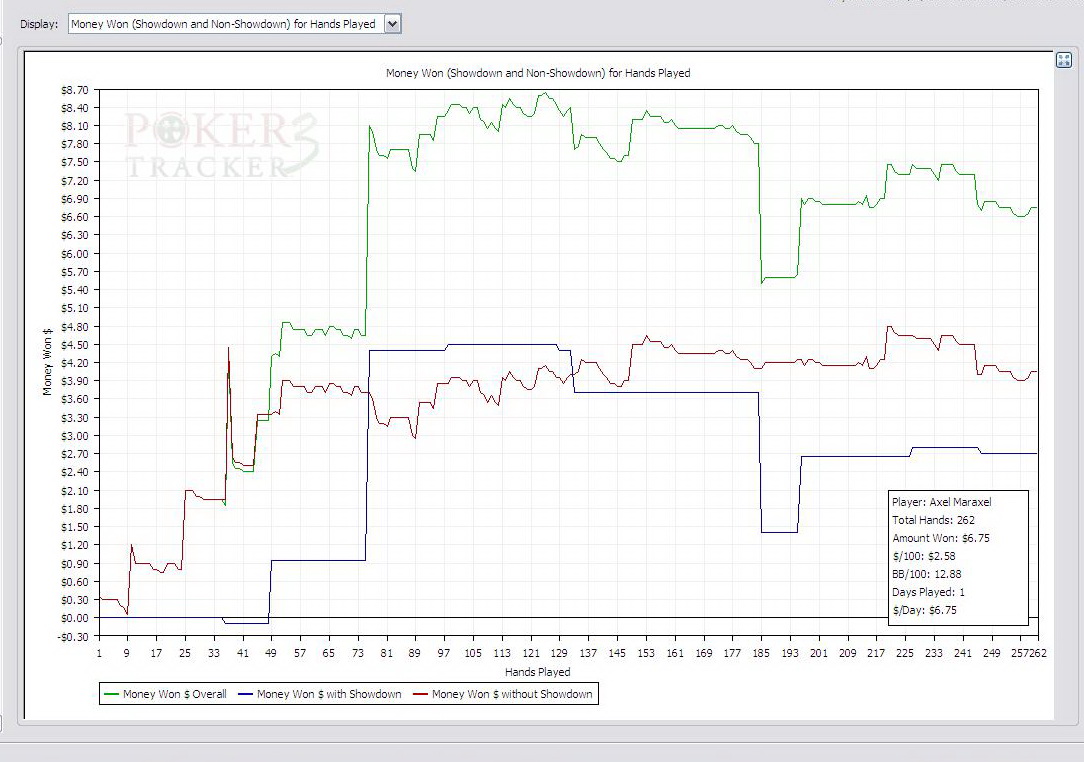
Task: Select Money Won $ without Showdown legend entry
Action: click(512, 694)
